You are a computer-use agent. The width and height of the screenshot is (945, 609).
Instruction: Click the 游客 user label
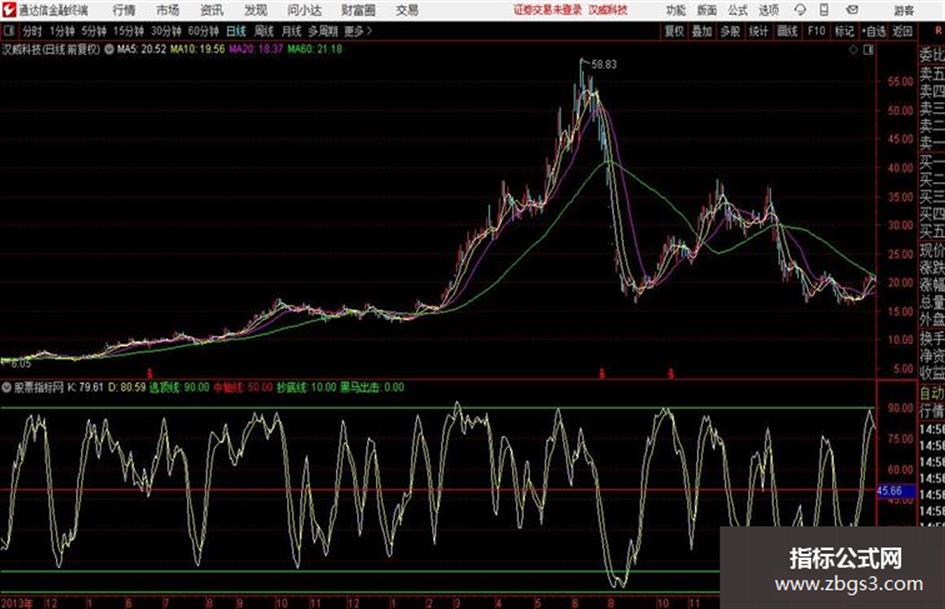coord(904,10)
